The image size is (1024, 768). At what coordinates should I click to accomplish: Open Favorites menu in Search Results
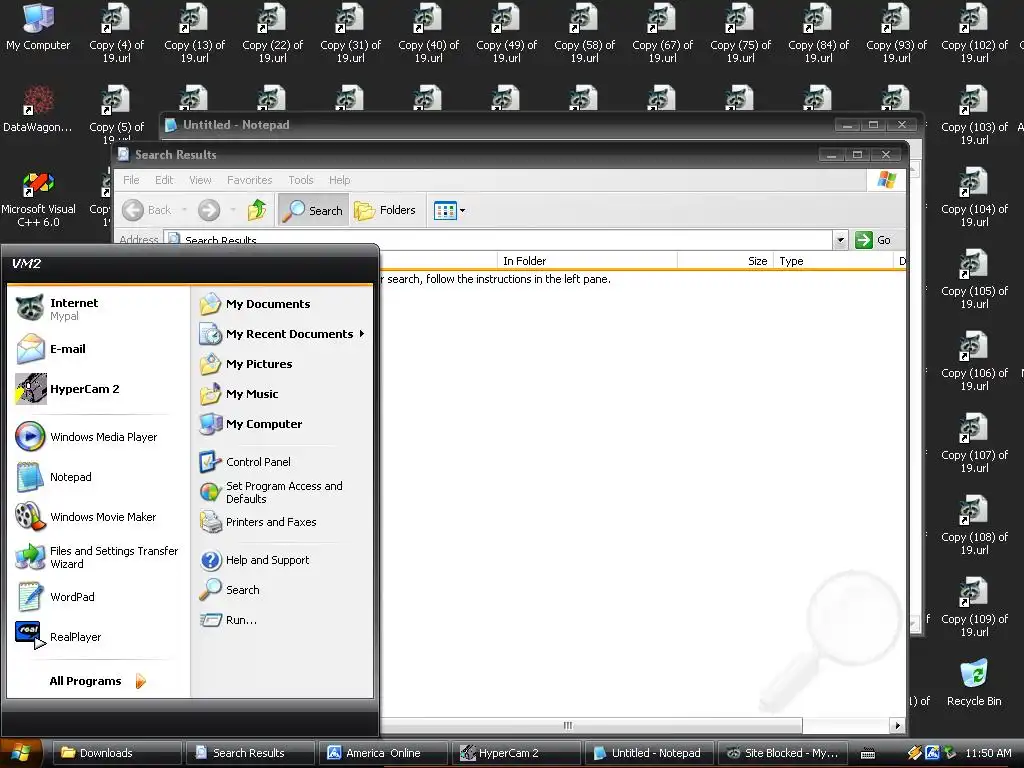point(249,180)
